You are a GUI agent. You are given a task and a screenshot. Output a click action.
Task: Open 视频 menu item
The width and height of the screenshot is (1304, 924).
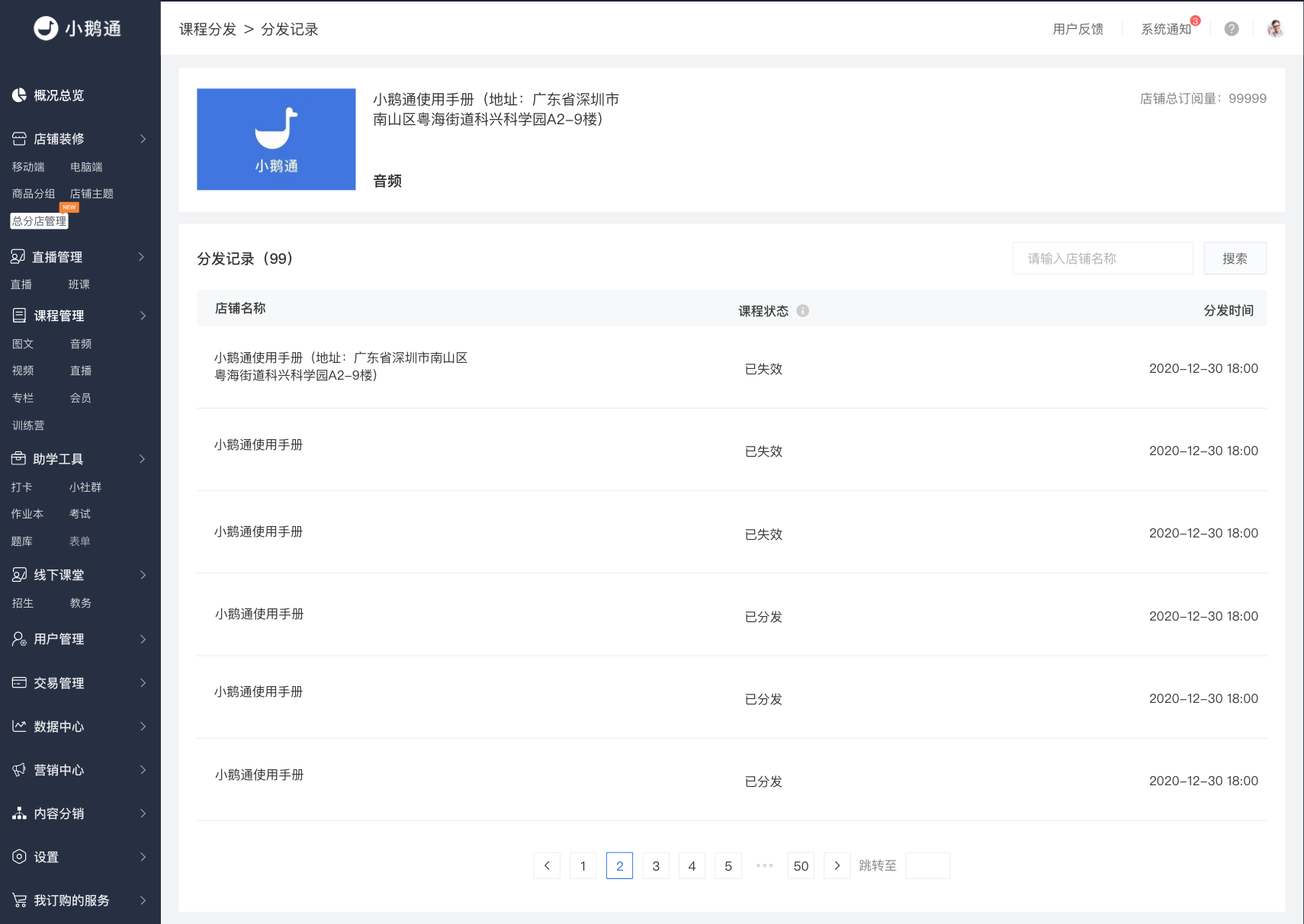point(23,371)
